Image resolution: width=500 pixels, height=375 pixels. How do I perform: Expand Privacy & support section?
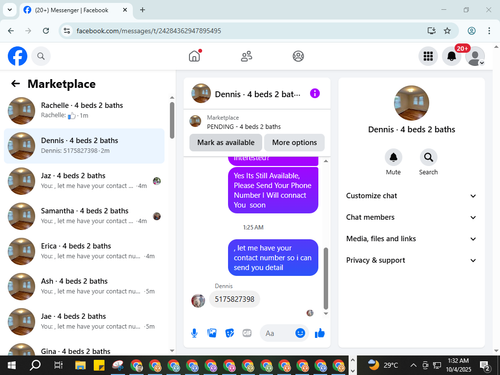point(411,260)
